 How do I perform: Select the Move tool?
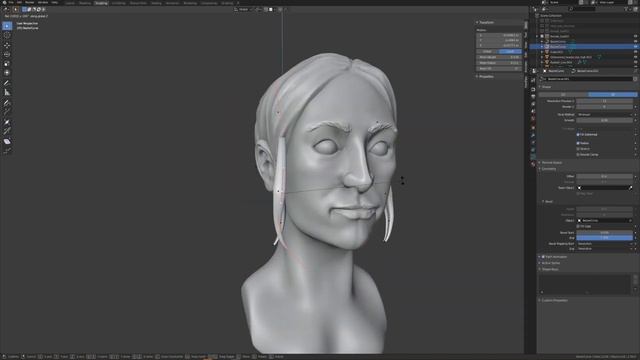(x=7, y=45)
